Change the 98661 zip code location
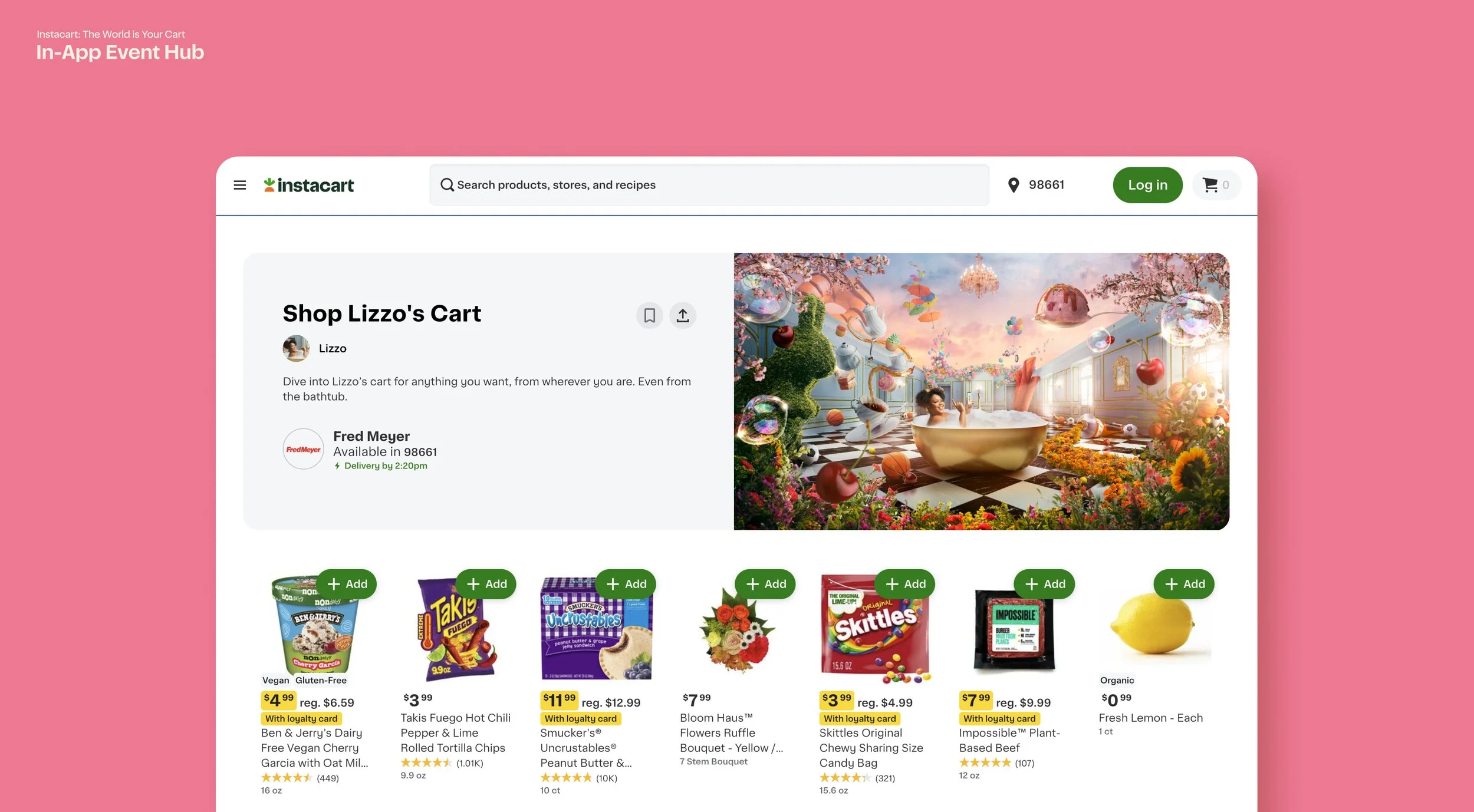Image resolution: width=1474 pixels, height=812 pixels. pos(1046,185)
